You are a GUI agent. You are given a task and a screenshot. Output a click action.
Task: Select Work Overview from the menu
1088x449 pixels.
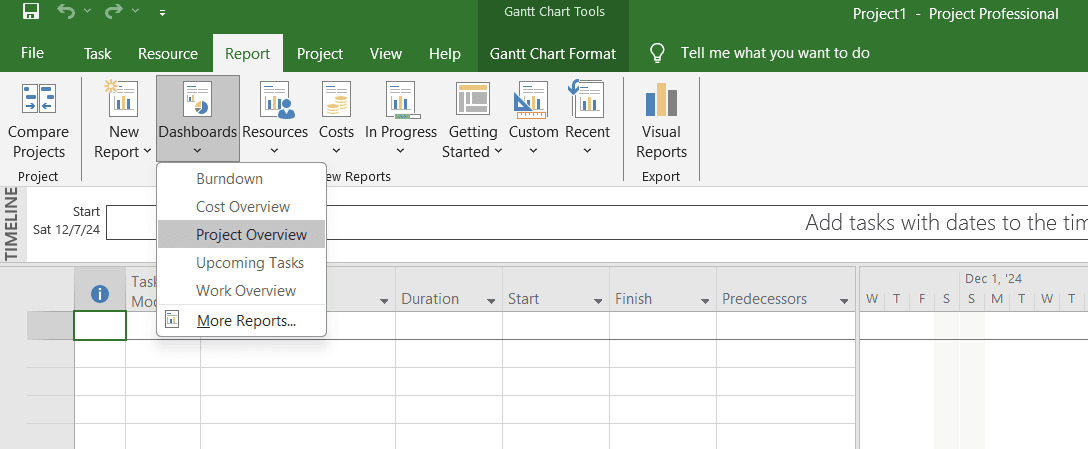tap(241, 290)
